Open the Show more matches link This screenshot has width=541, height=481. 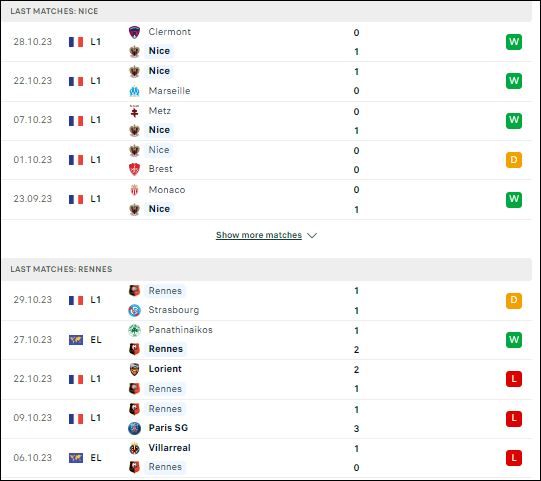(259, 235)
